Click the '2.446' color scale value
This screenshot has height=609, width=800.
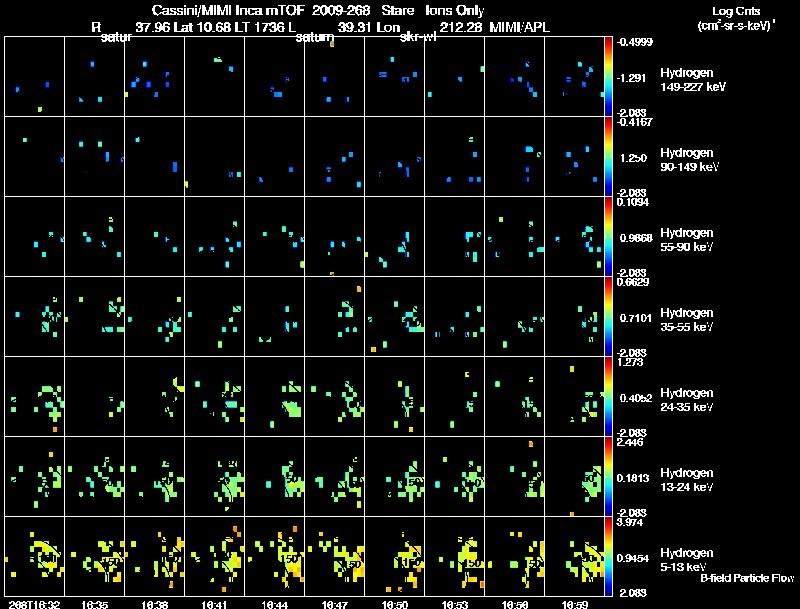[x=630, y=442]
